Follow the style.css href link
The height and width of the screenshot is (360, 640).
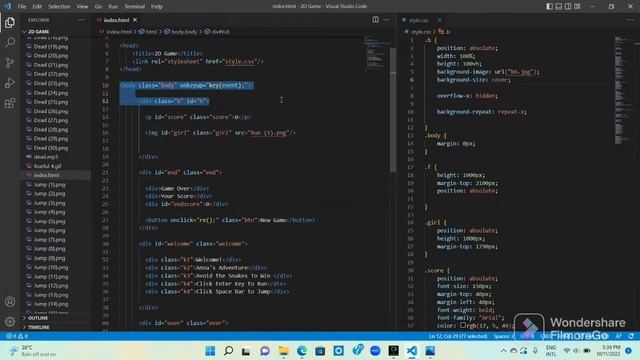240,62
